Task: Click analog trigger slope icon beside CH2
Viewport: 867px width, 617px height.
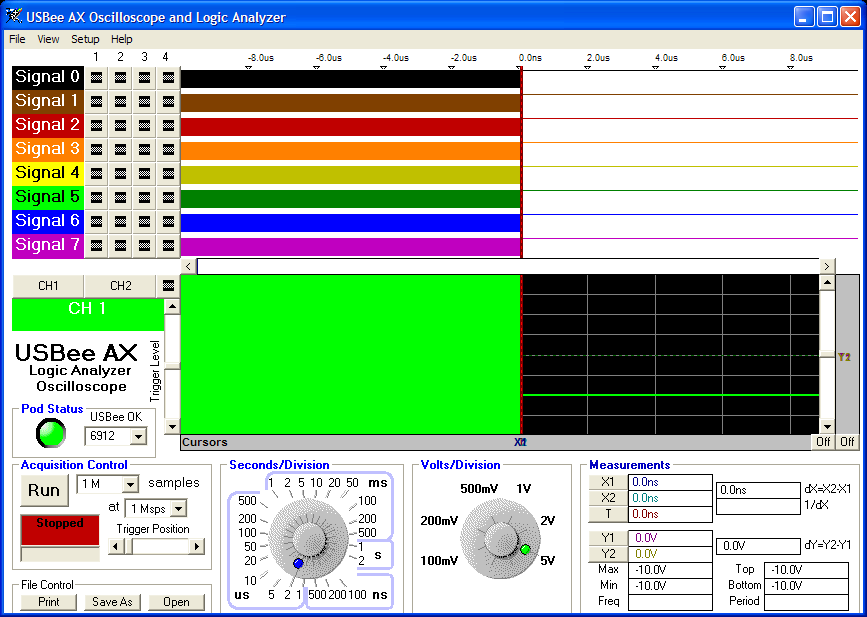Action: click(x=168, y=286)
